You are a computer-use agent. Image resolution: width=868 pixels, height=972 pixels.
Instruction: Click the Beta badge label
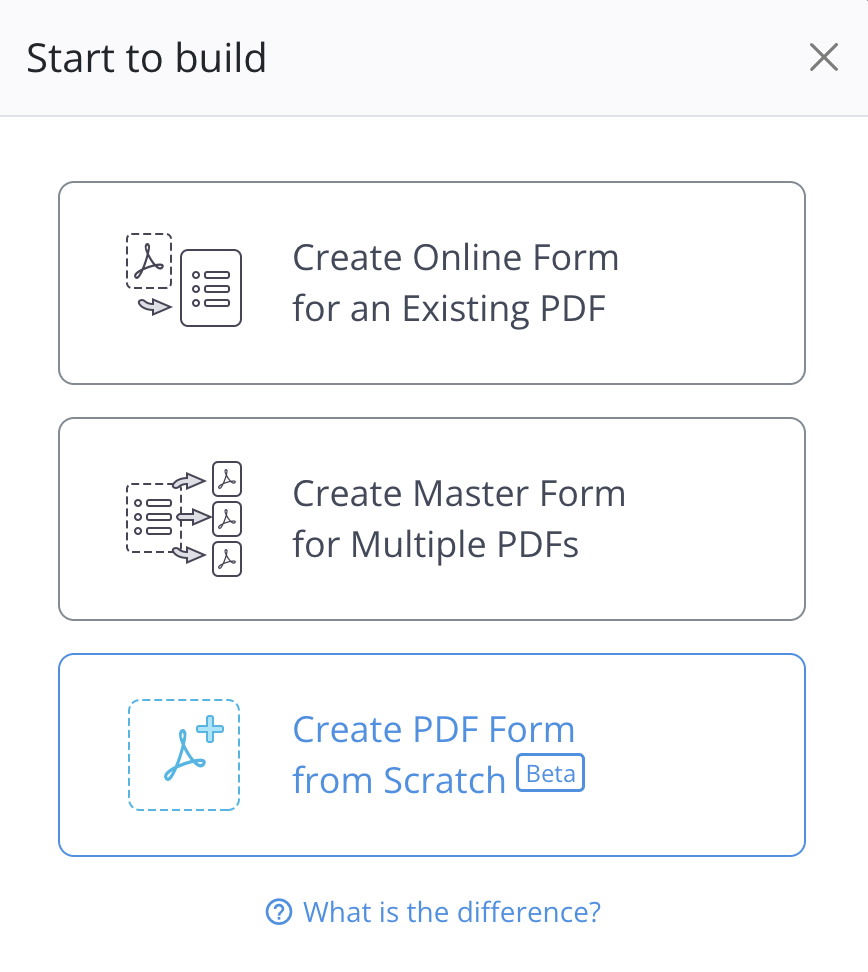pyautogui.click(x=550, y=774)
